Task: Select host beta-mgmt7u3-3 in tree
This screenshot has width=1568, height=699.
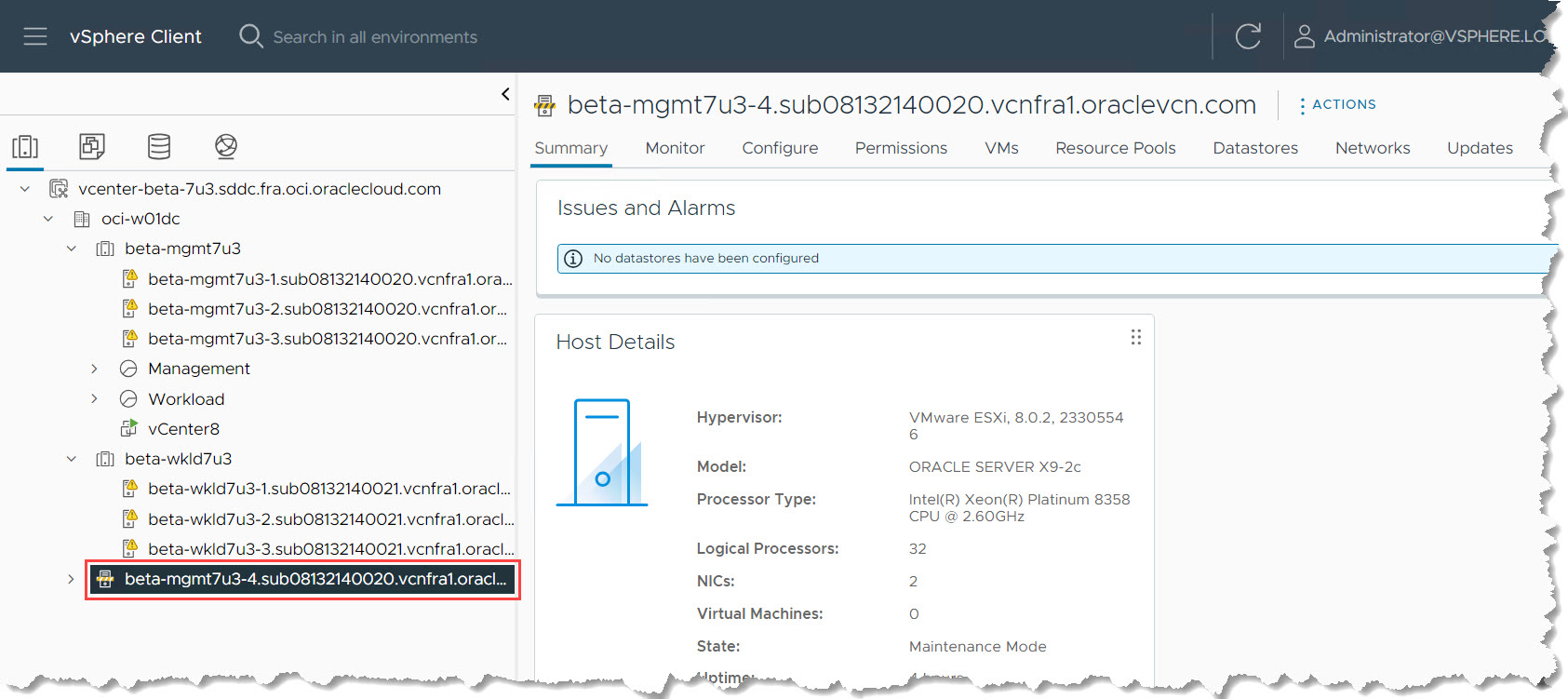Action: coord(328,338)
